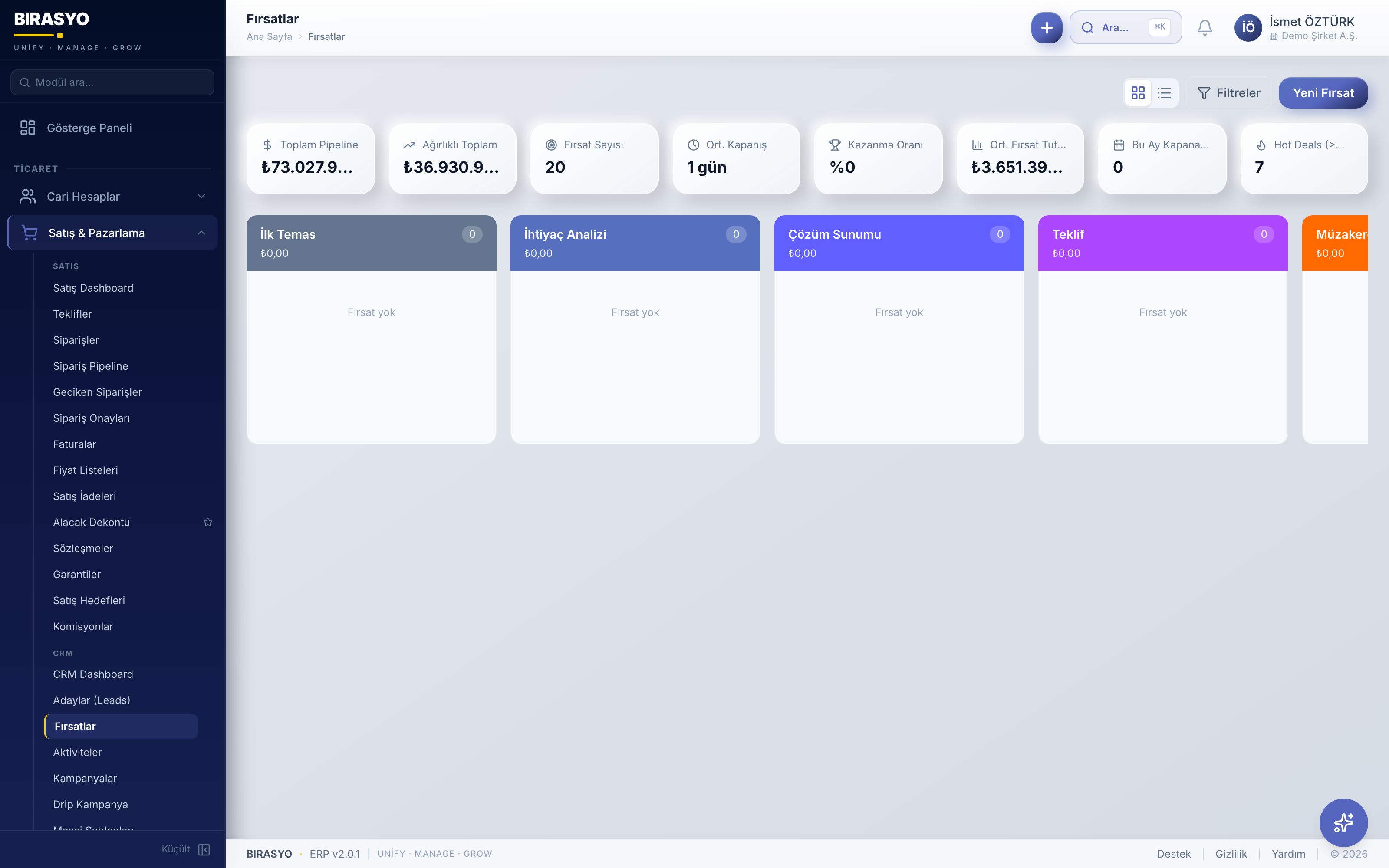Open Gösterge Paneli dashboard icon
This screenshot has width=1389, height=868.
click(27, 128)
